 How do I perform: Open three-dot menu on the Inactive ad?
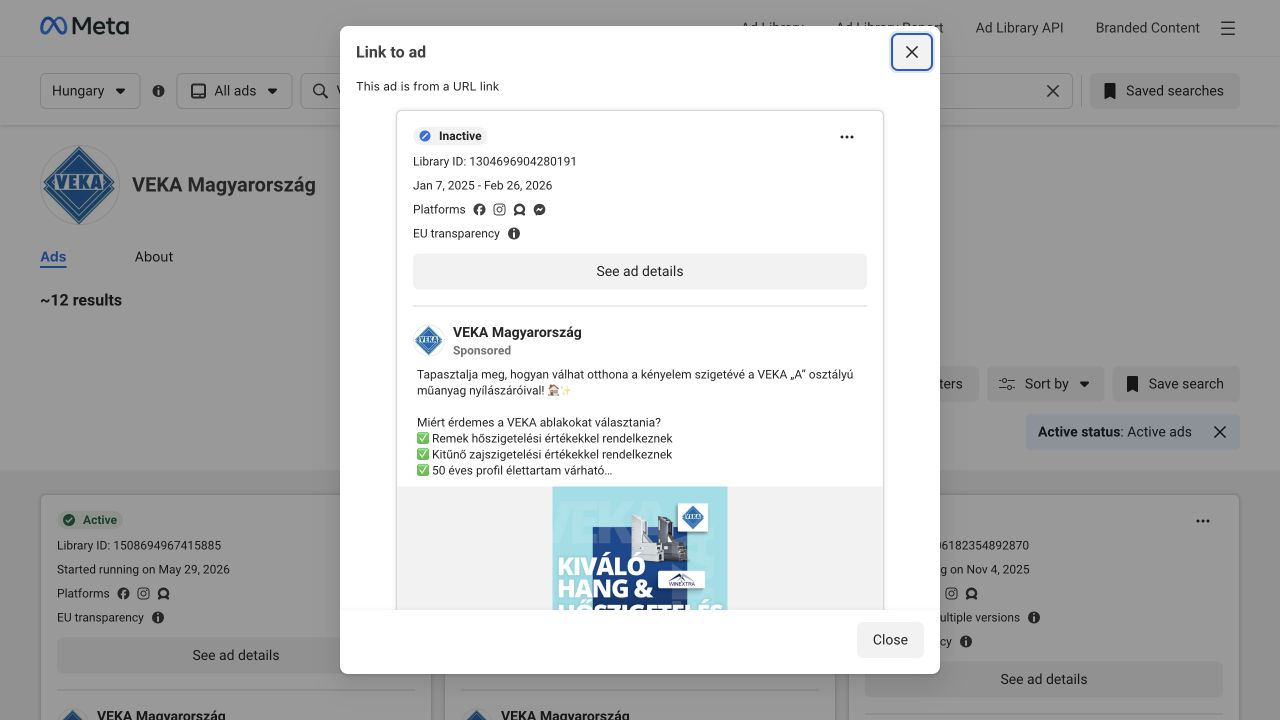click(847, 137)
